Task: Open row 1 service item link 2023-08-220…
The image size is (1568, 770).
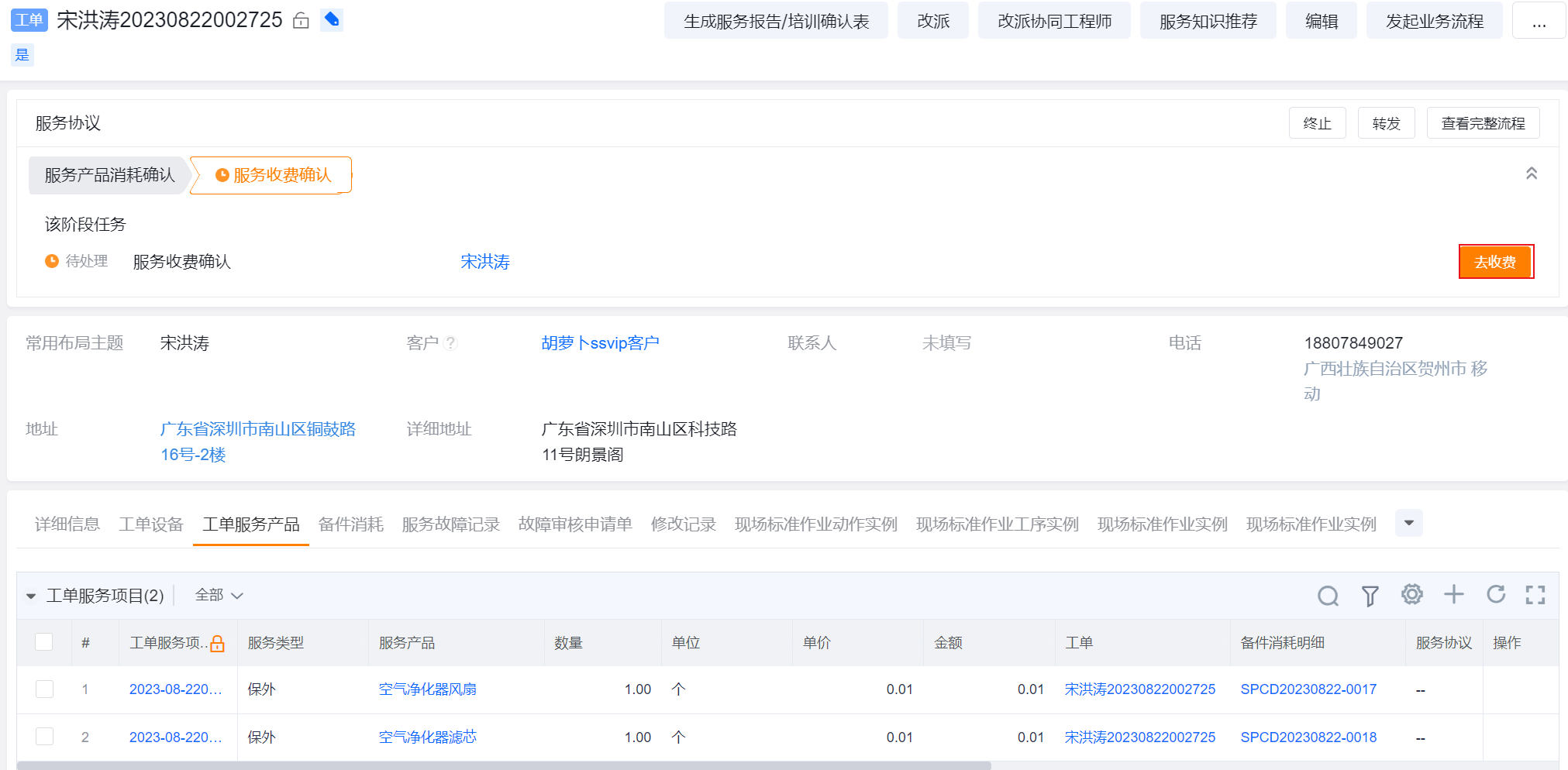Action: (x=176, y=689)
